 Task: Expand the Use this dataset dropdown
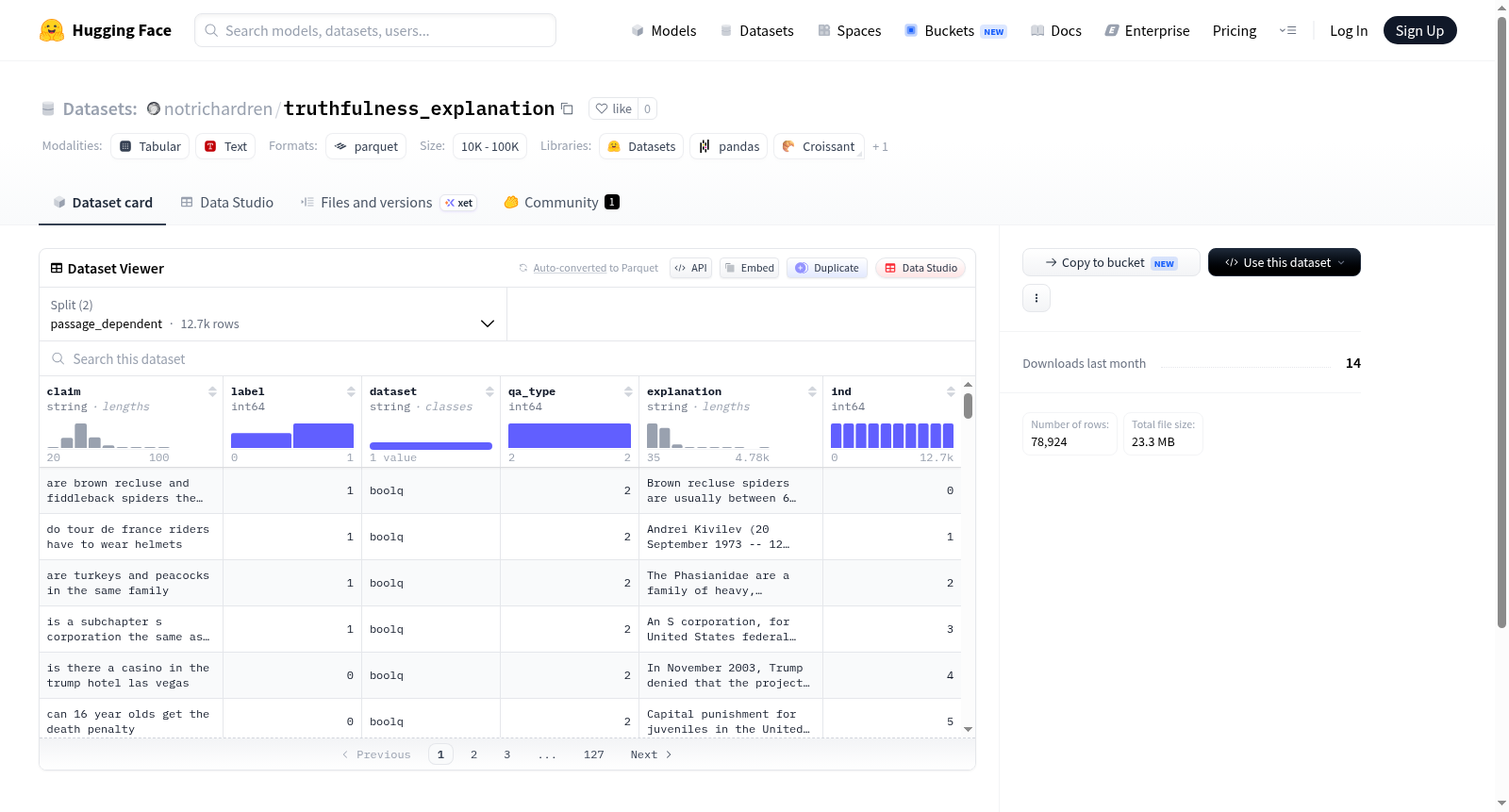pos(1284,262)
